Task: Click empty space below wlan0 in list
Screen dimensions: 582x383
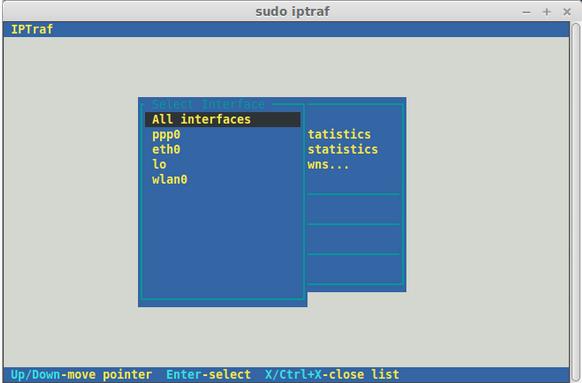Action: coord(223,241)
